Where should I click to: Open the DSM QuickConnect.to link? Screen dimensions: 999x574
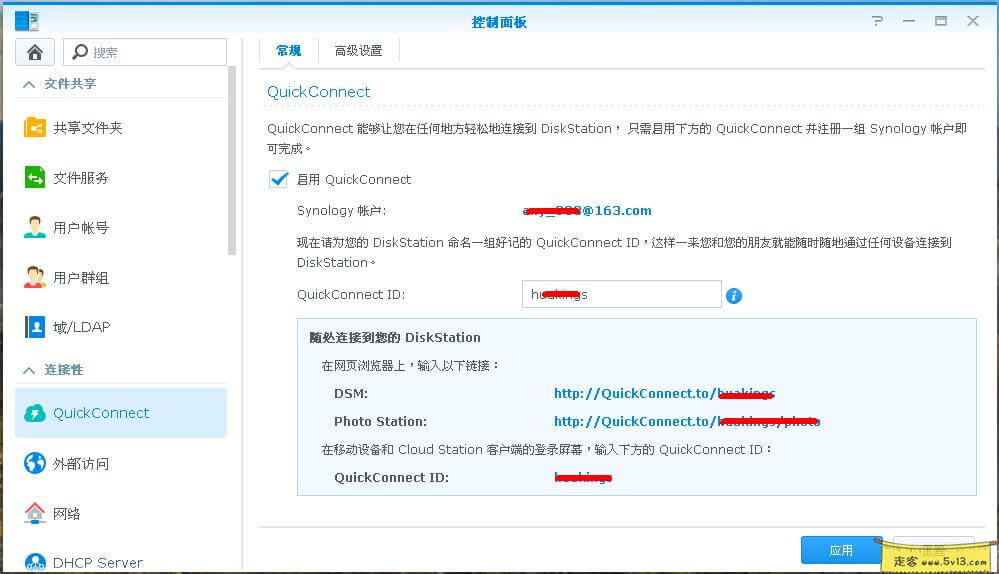(x=665, y=394)
